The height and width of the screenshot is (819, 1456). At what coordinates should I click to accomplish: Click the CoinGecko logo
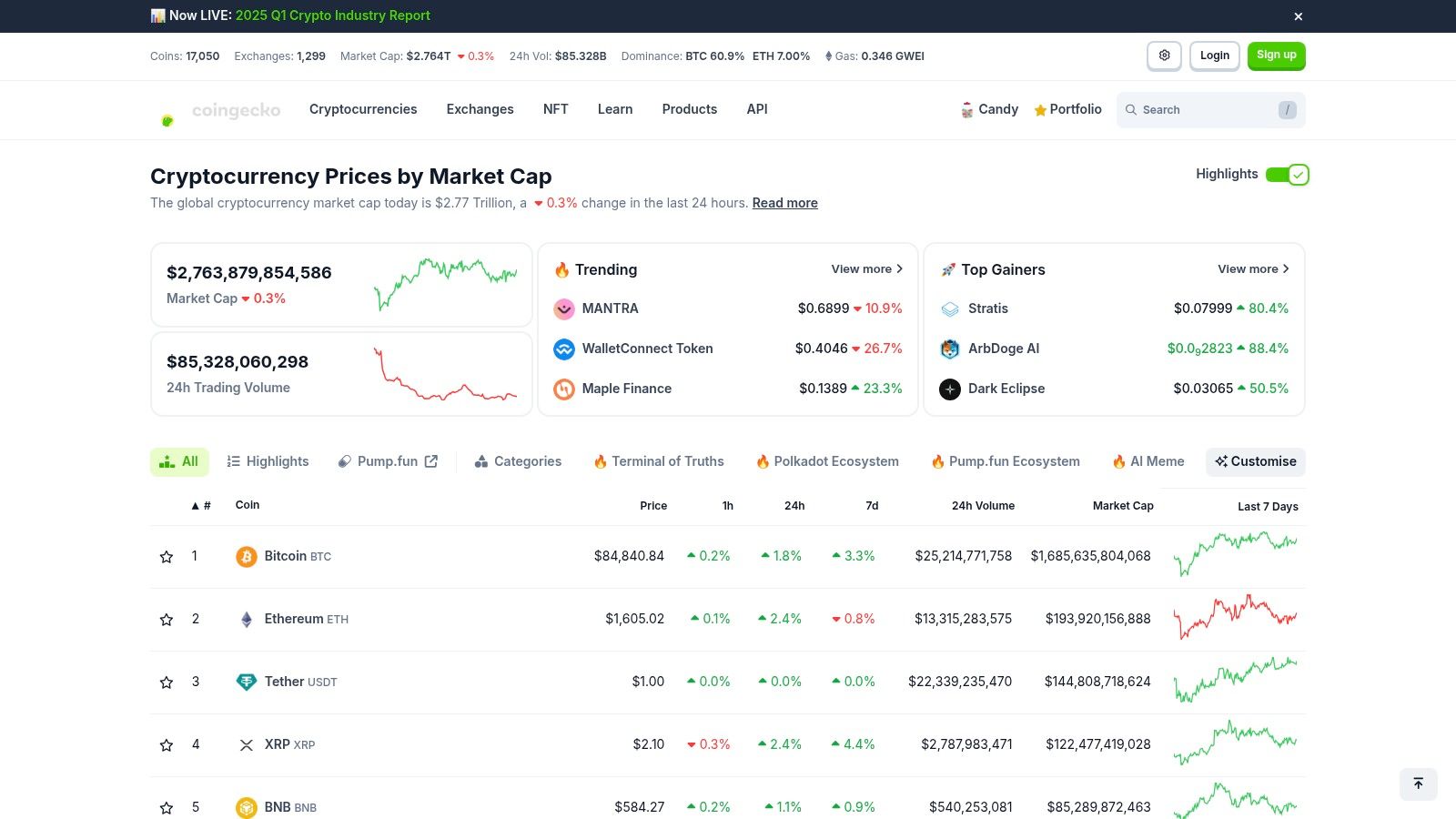coord(218,110)
